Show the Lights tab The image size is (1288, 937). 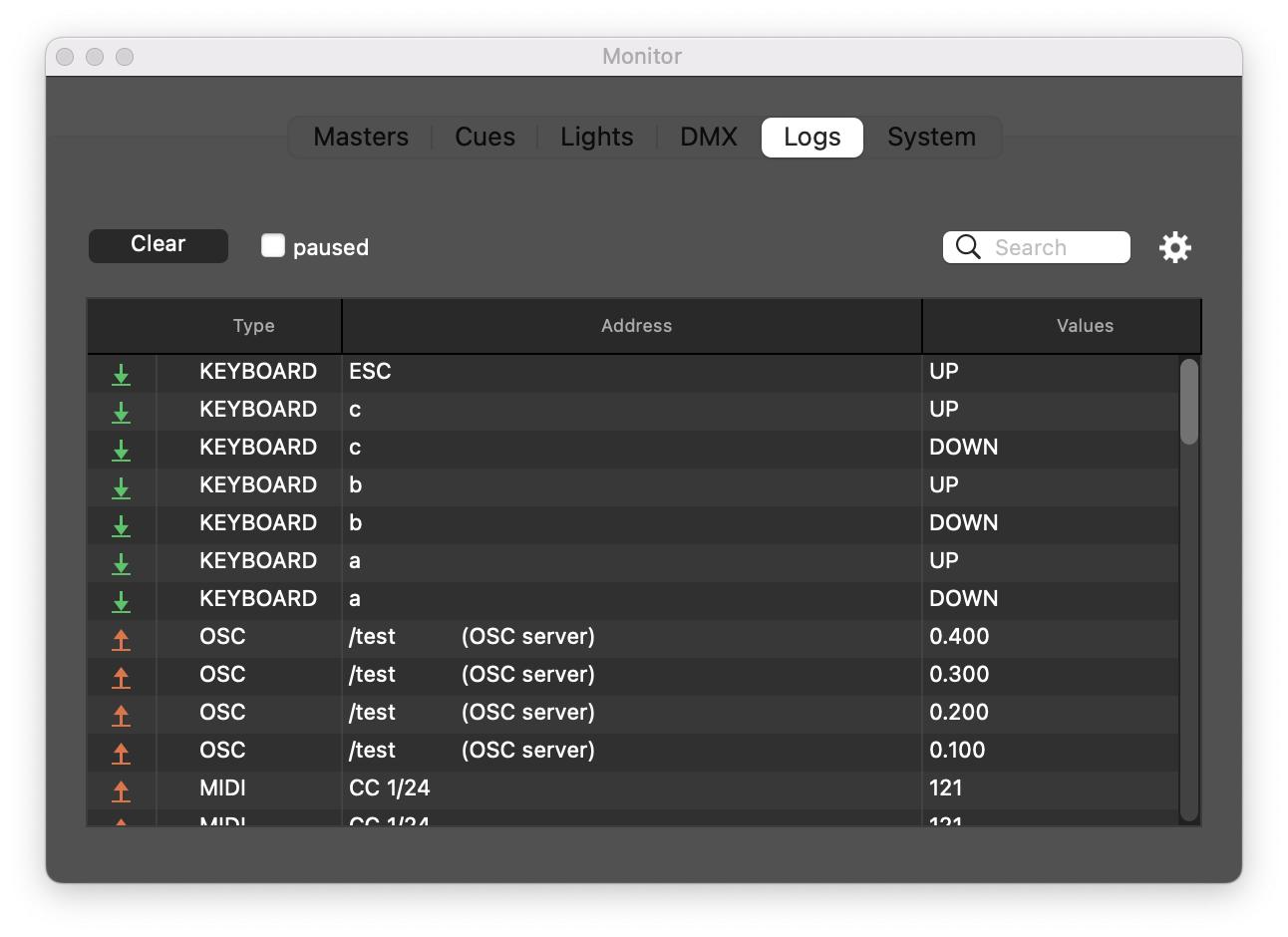pos(596,138)
